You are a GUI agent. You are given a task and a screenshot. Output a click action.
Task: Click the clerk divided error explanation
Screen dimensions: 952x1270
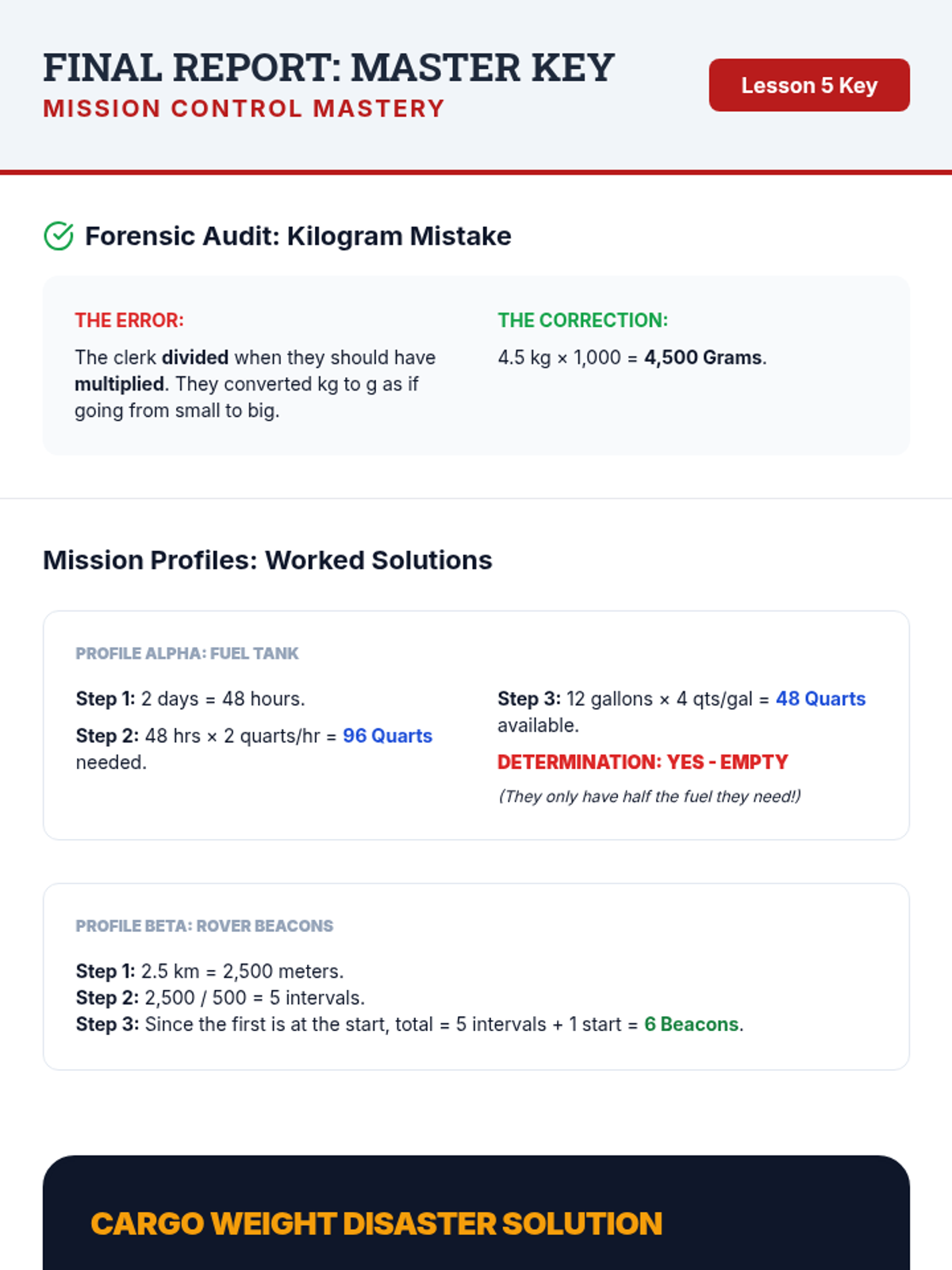point(255,384)
